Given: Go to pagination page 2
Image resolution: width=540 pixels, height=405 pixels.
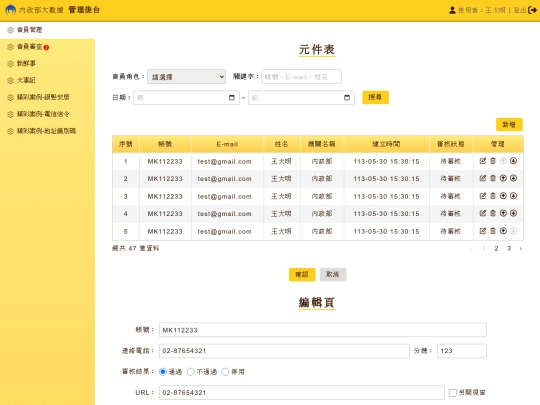Looking at the screenshot, I should pos(496,248).
